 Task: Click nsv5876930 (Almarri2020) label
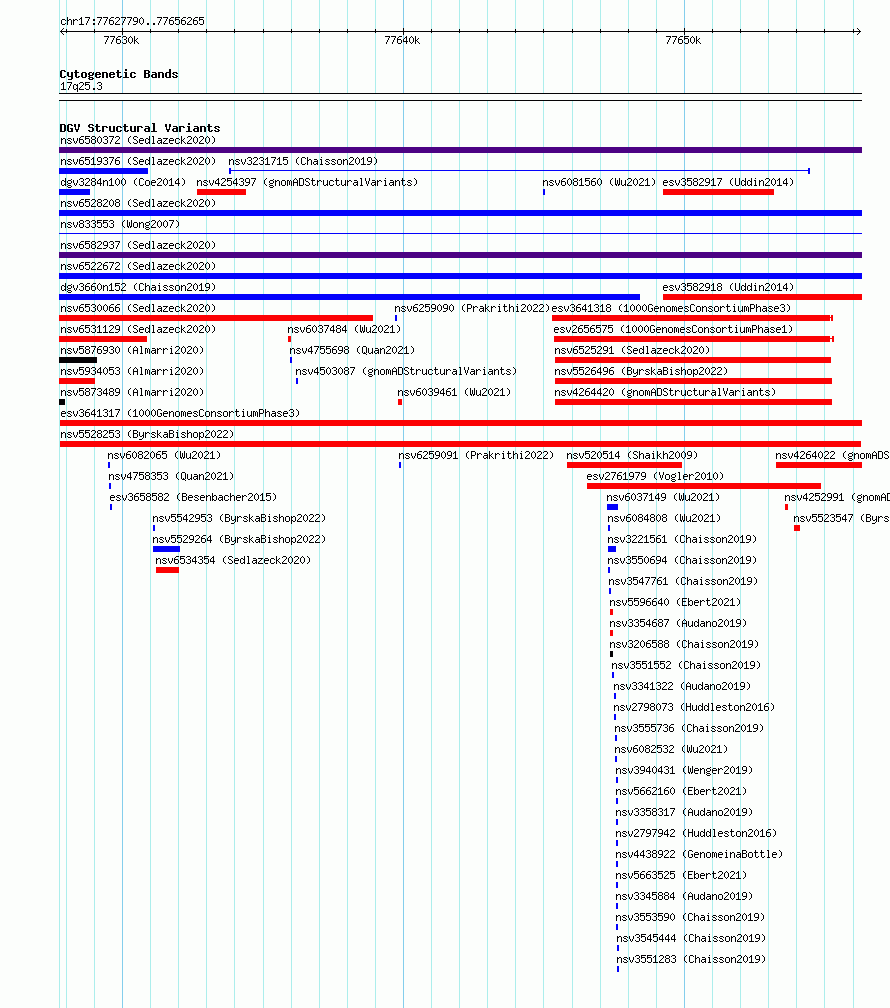[132, 350]
